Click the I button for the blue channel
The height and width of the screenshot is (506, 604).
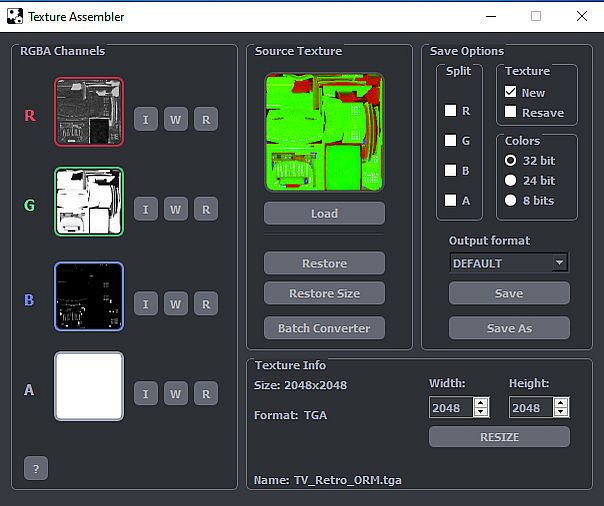[145, 304]
